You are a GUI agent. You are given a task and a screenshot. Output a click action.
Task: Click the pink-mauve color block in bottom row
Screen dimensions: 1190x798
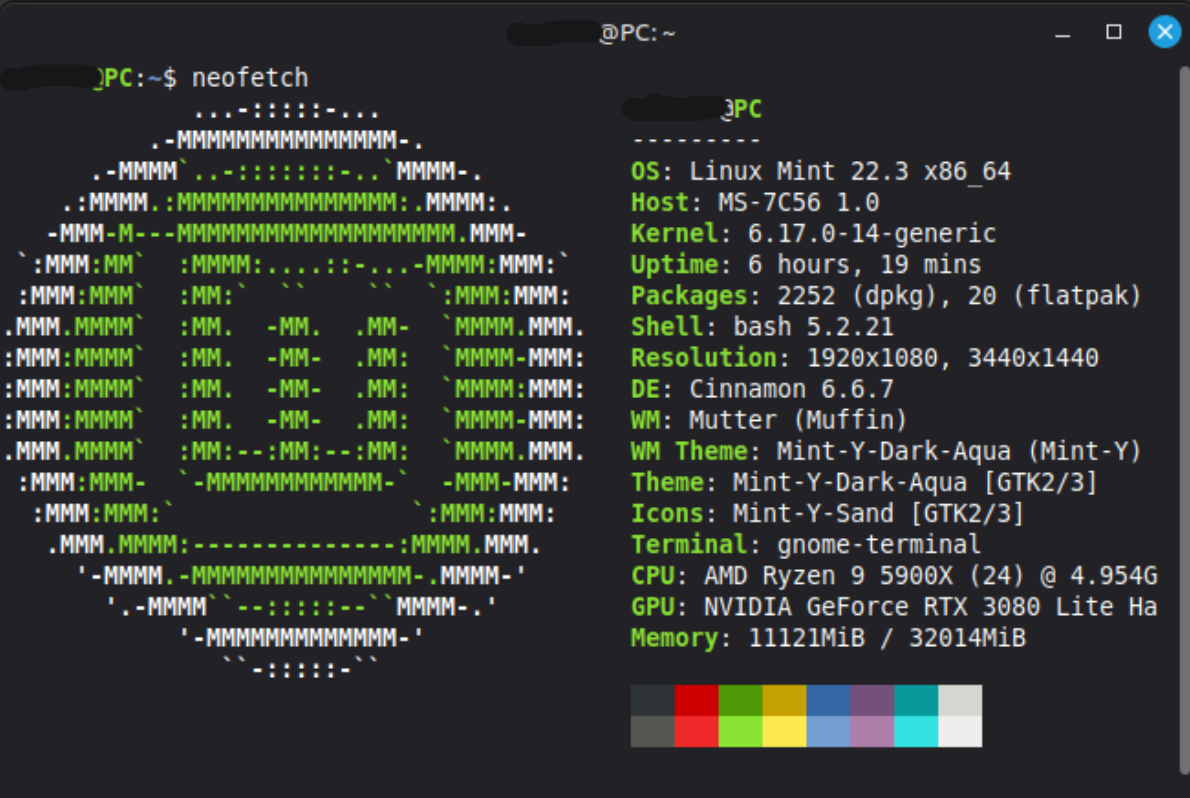click(x=873, y=732)
